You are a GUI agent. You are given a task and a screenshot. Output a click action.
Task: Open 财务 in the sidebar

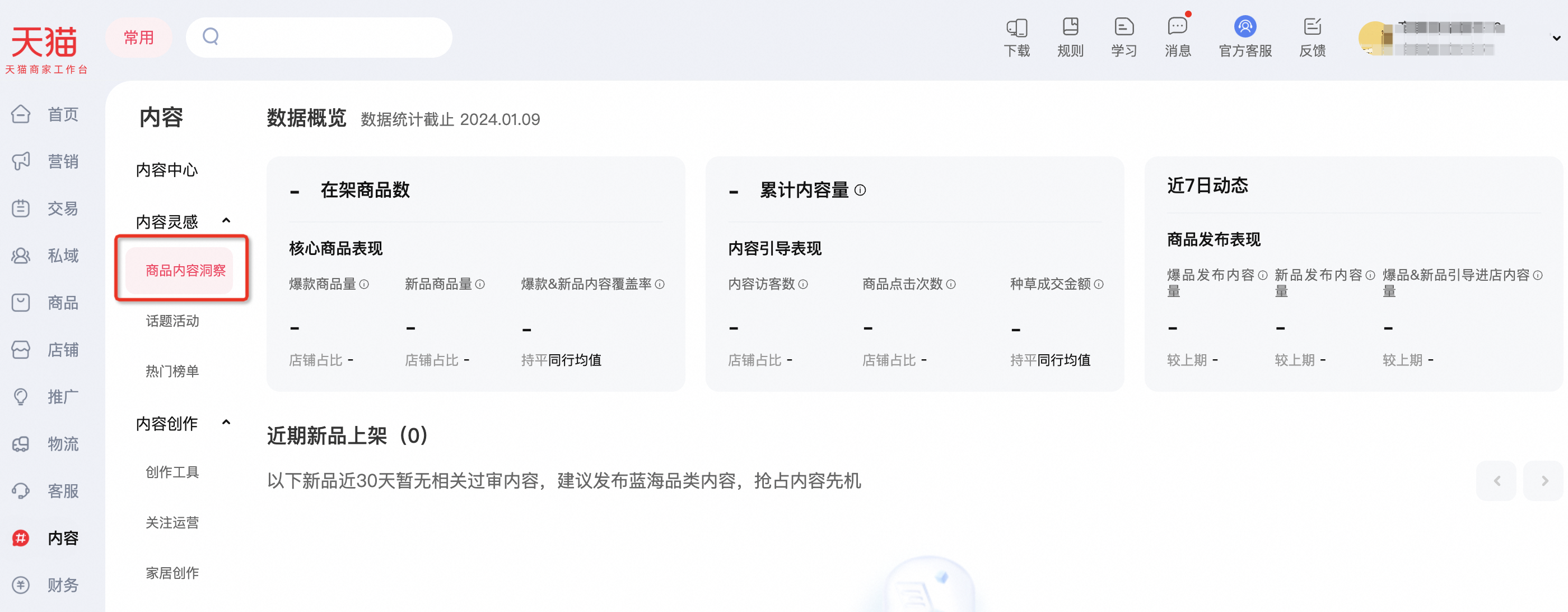tap(46, 585)
